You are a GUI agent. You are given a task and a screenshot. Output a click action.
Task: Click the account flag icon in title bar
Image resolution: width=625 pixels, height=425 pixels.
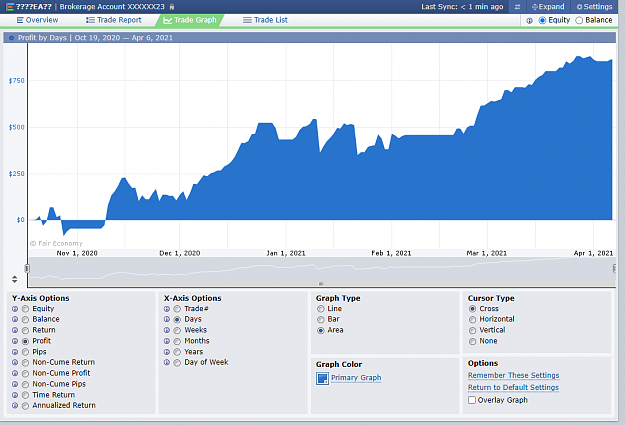click(x=10, y=7)
